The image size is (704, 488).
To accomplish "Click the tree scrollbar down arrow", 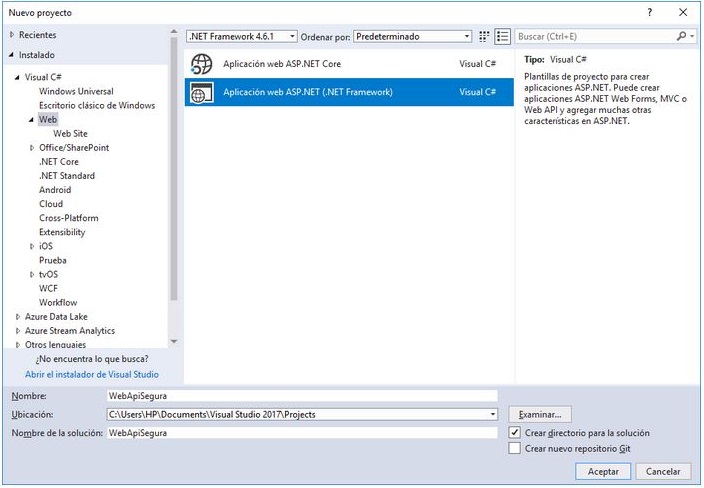I will [174, 342].
